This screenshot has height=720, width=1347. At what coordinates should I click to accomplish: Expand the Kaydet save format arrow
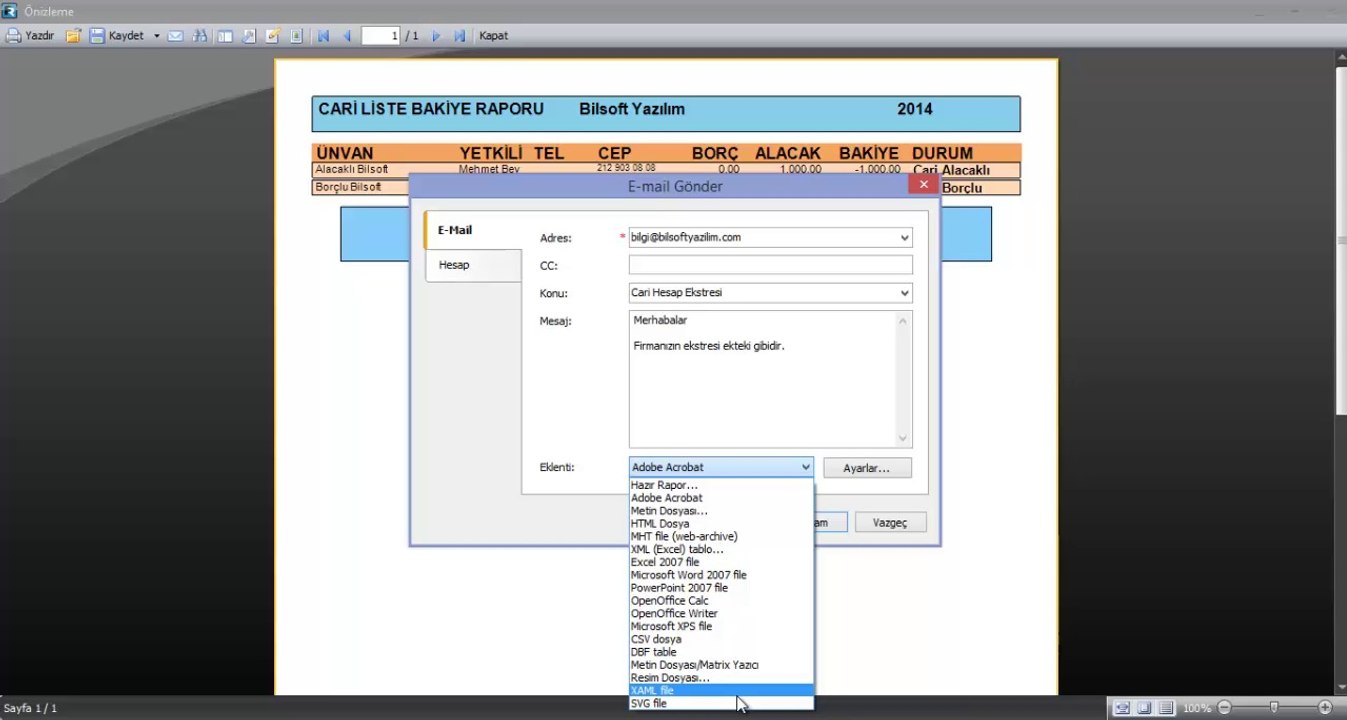point(157,36)
